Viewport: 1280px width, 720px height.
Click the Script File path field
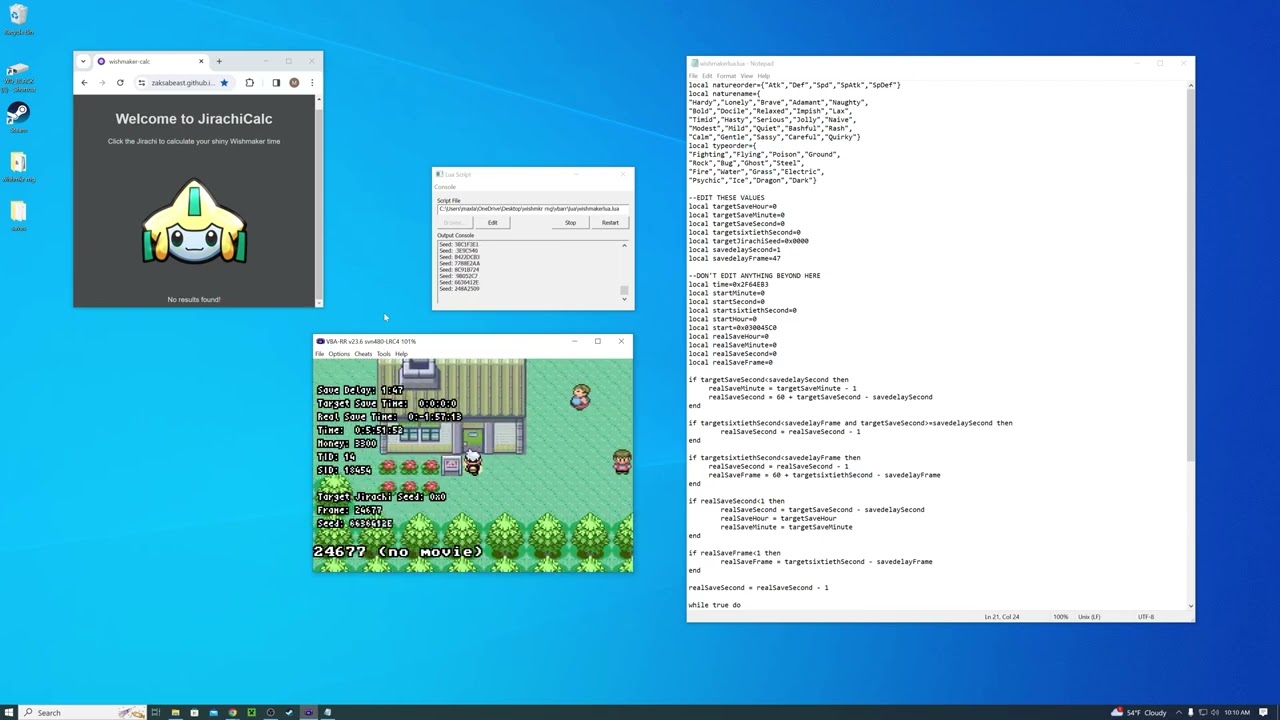pos(533,209)
